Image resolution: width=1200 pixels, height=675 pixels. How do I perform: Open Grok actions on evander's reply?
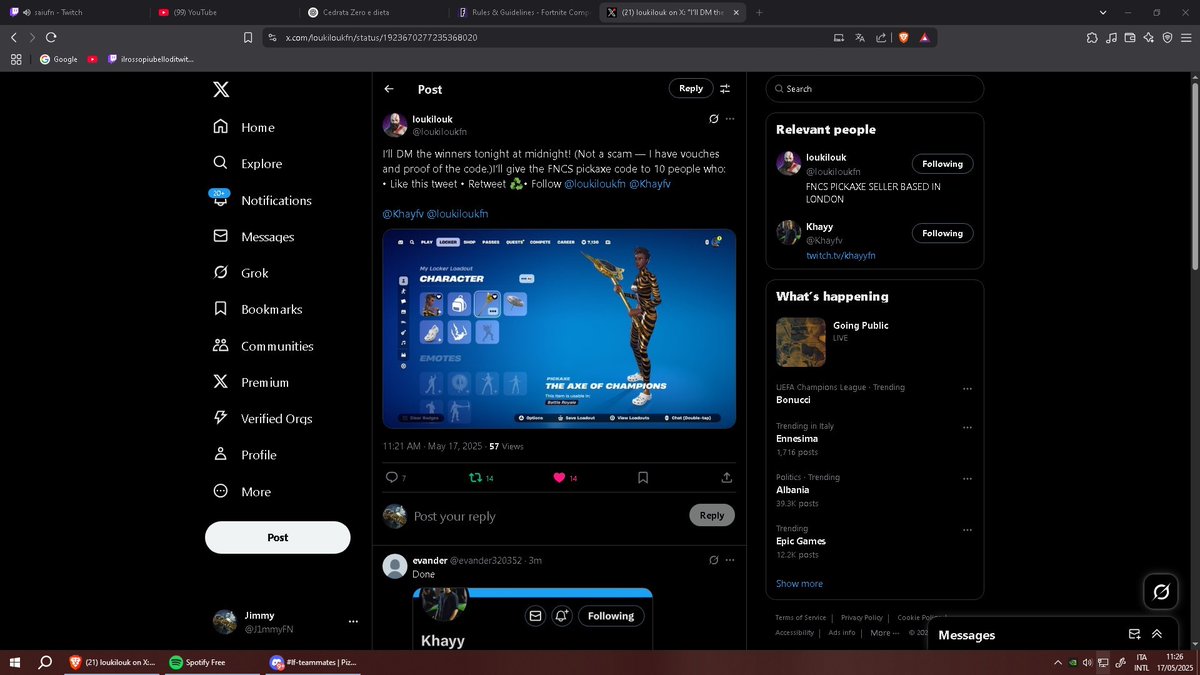coord(713,560)
